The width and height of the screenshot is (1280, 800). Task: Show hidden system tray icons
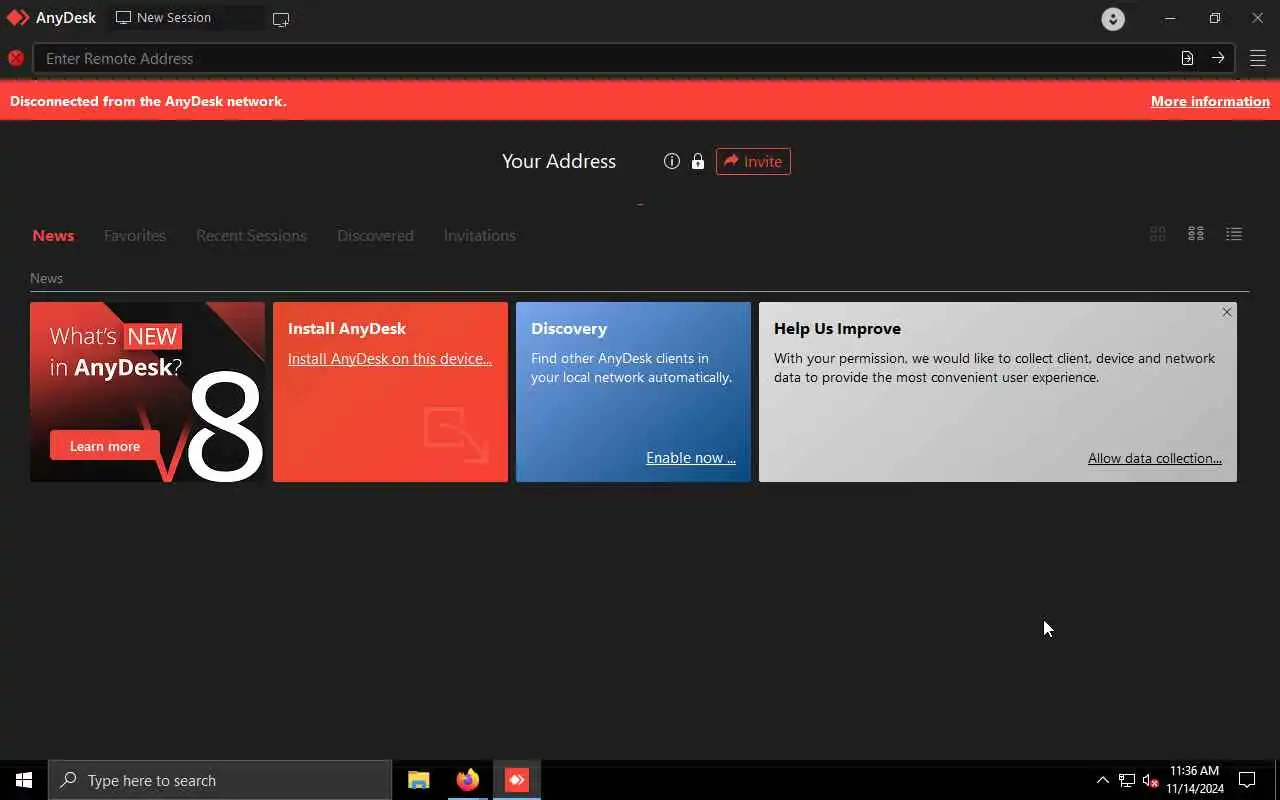point(1103,780)
